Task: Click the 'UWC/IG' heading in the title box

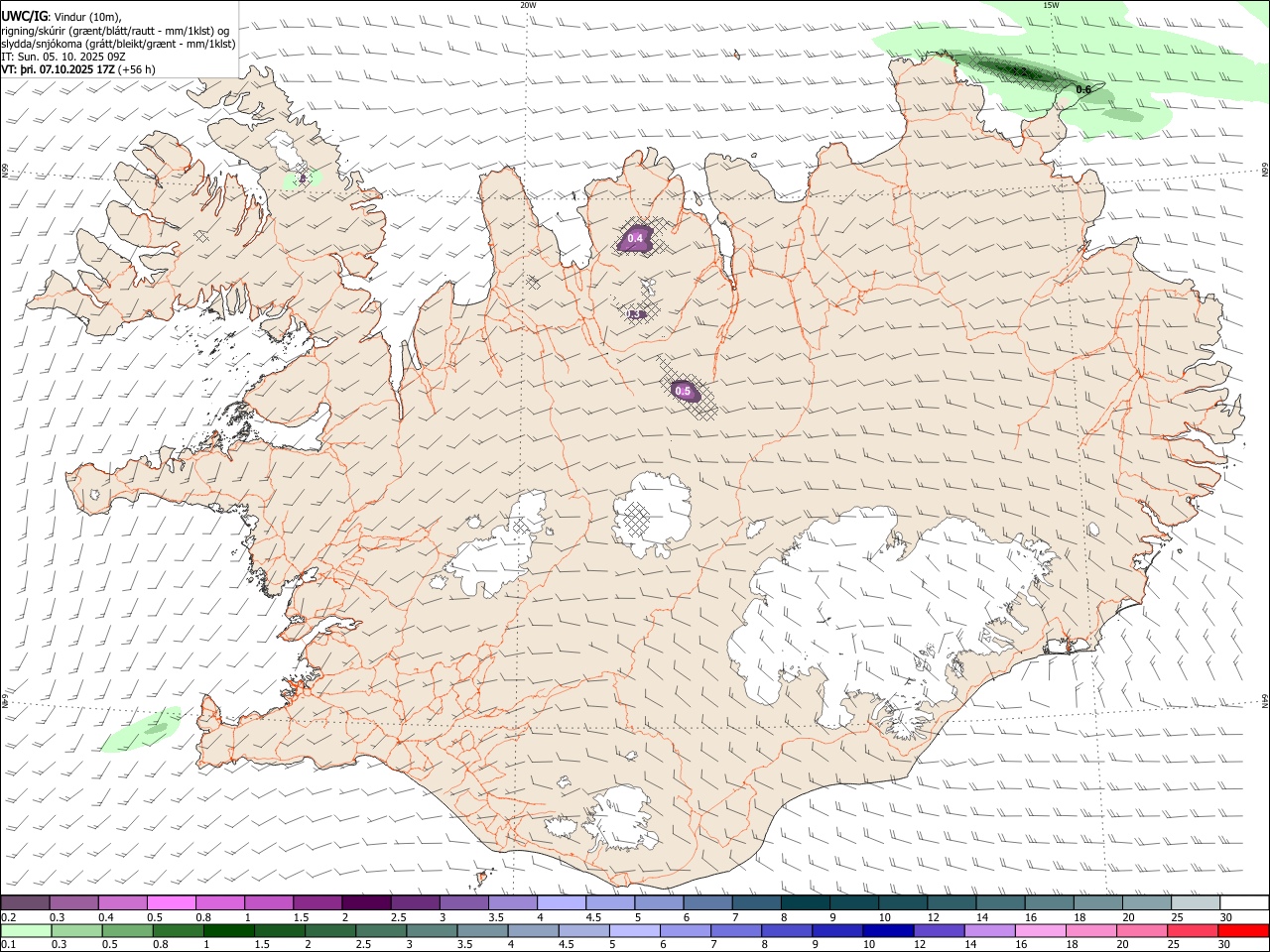Action: point(24,17)
